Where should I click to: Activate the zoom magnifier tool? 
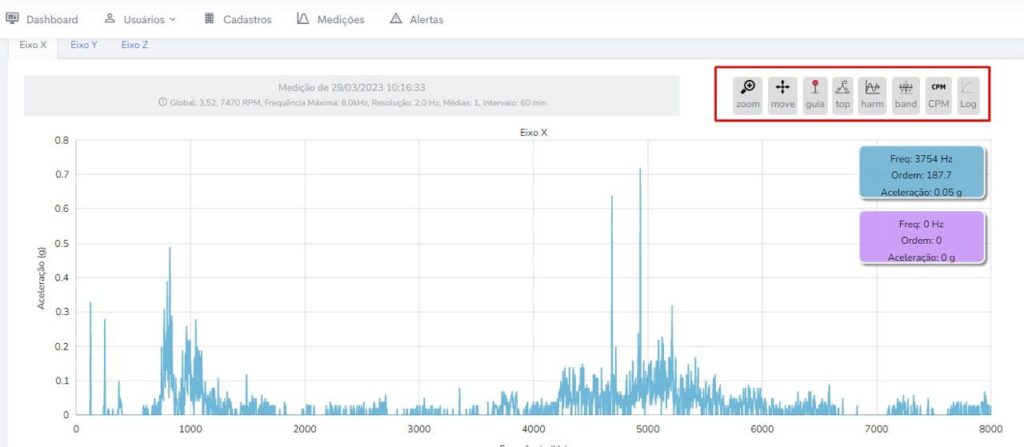pos(748,94)
